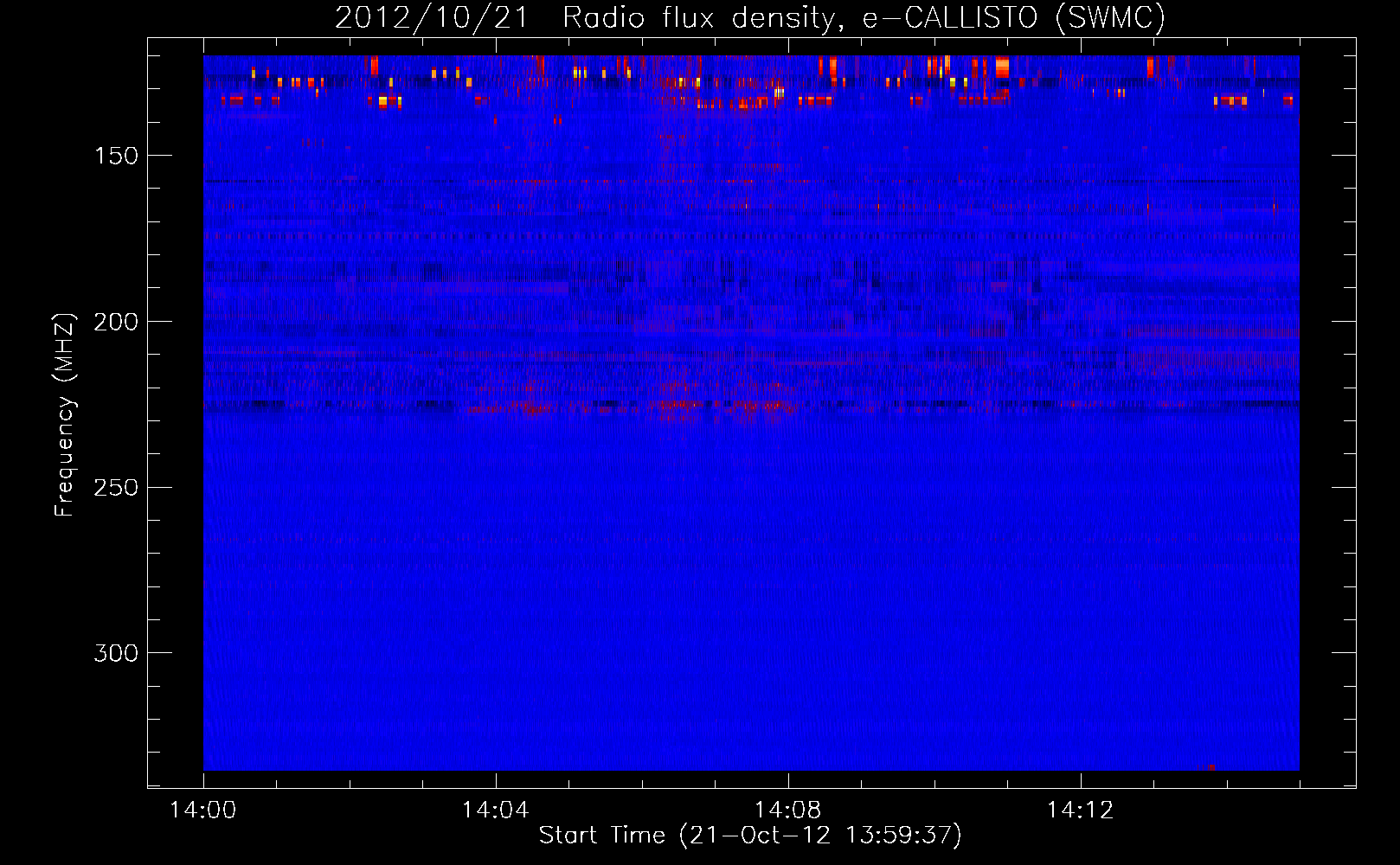Image resolution: width=1400 pixels, height=865 pixels.
Task: Click the 'Frequency (MHZ)' vertical axis label
Action: coord(65,414)
